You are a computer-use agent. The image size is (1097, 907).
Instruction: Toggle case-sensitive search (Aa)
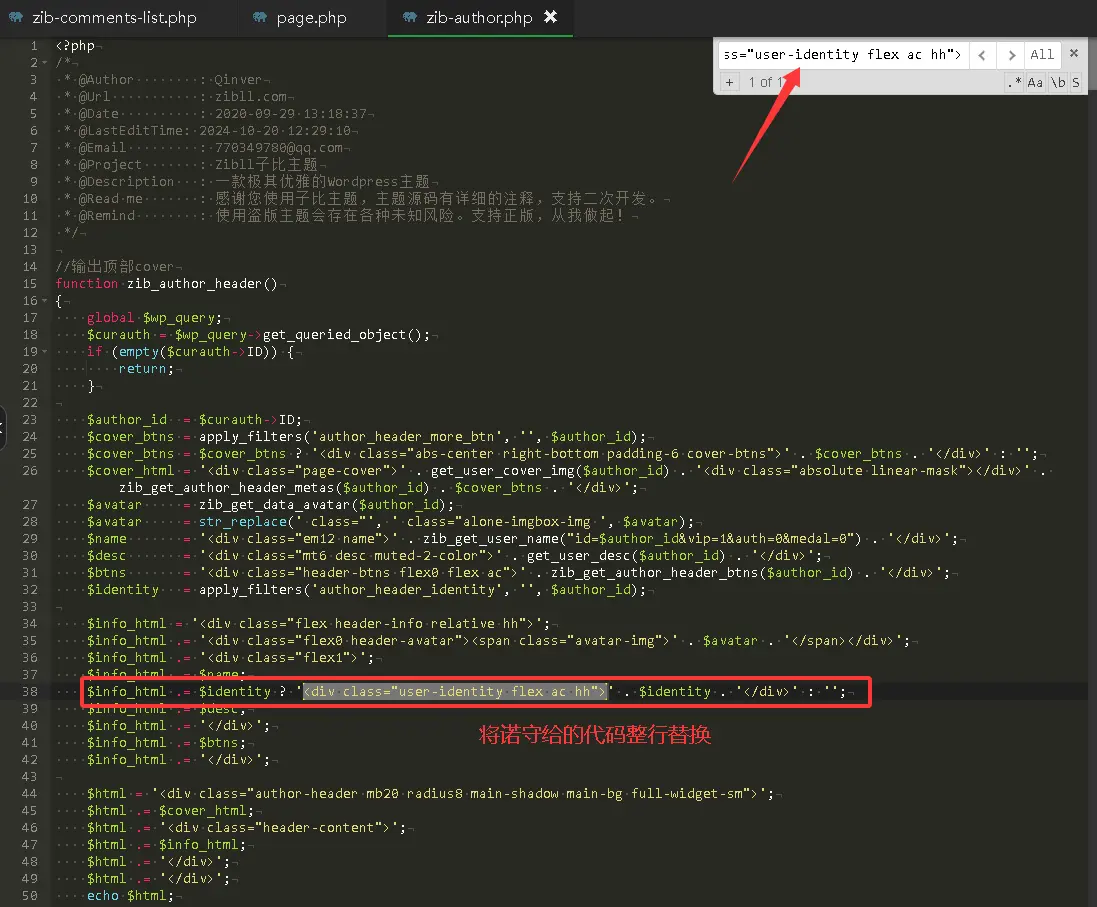(x=1036, y=82)
